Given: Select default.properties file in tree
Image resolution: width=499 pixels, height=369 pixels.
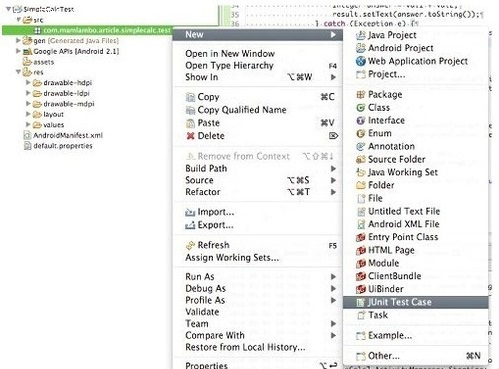Looking at the screenshot, I should coord(63,146).
